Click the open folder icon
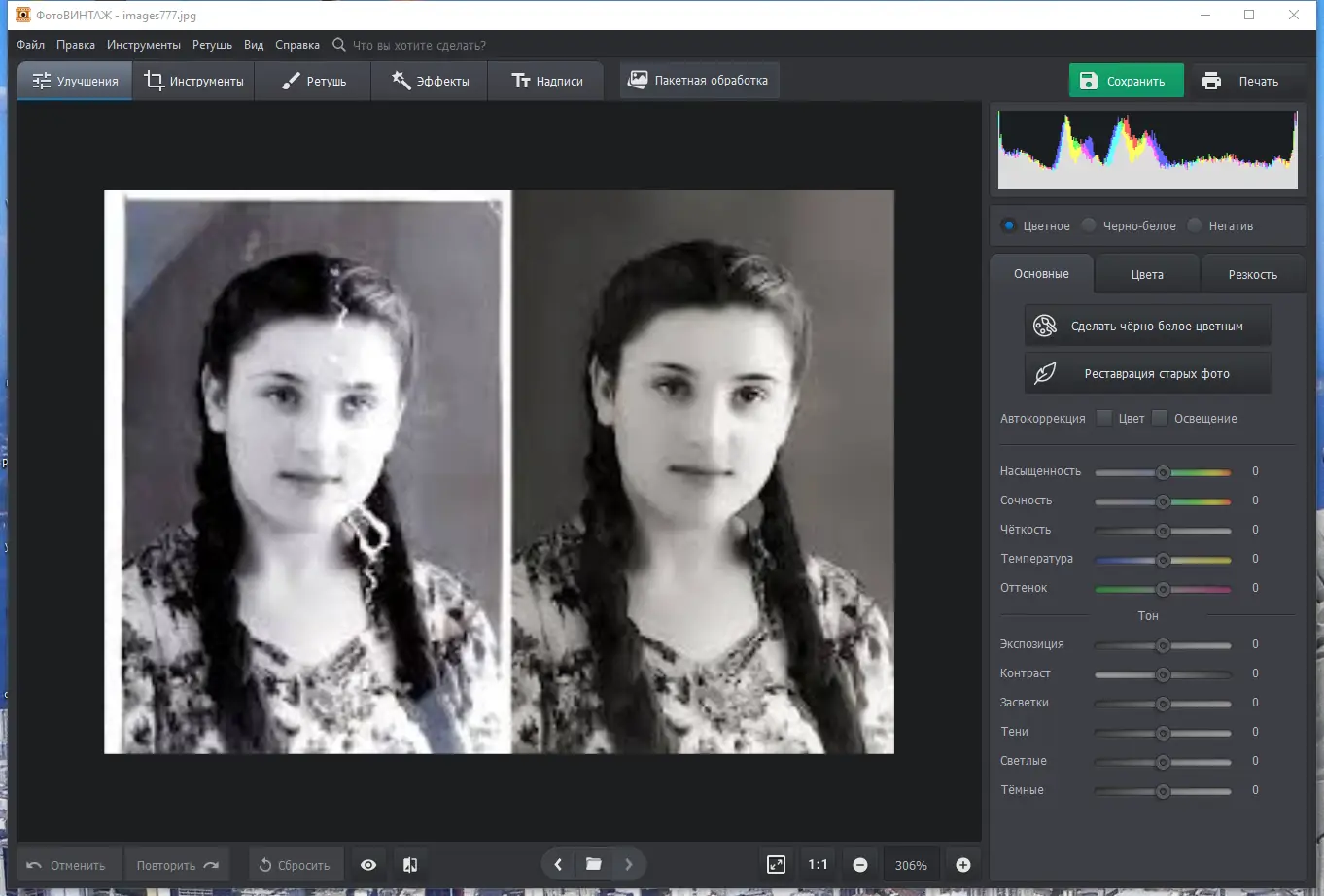The width and height of the screenshot is (1324, 896). click(593, 864)
